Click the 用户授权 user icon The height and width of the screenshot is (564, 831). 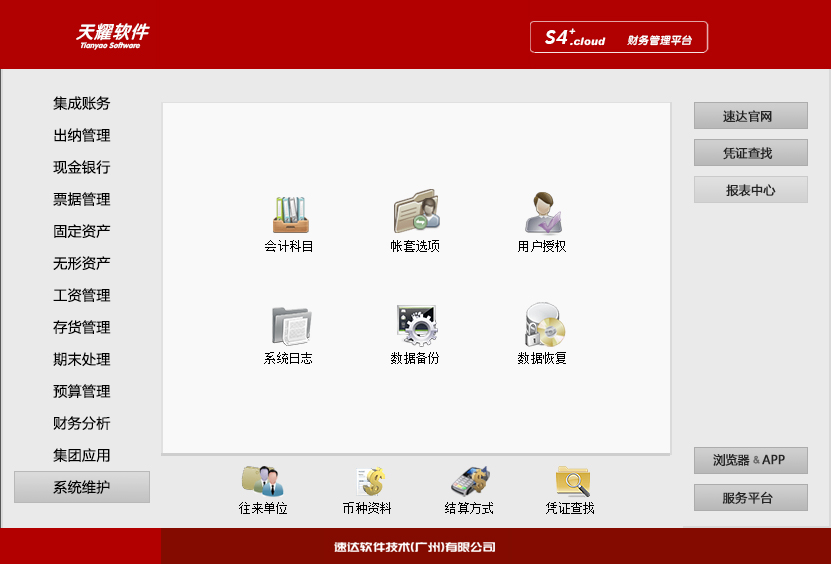coord(542,212)
